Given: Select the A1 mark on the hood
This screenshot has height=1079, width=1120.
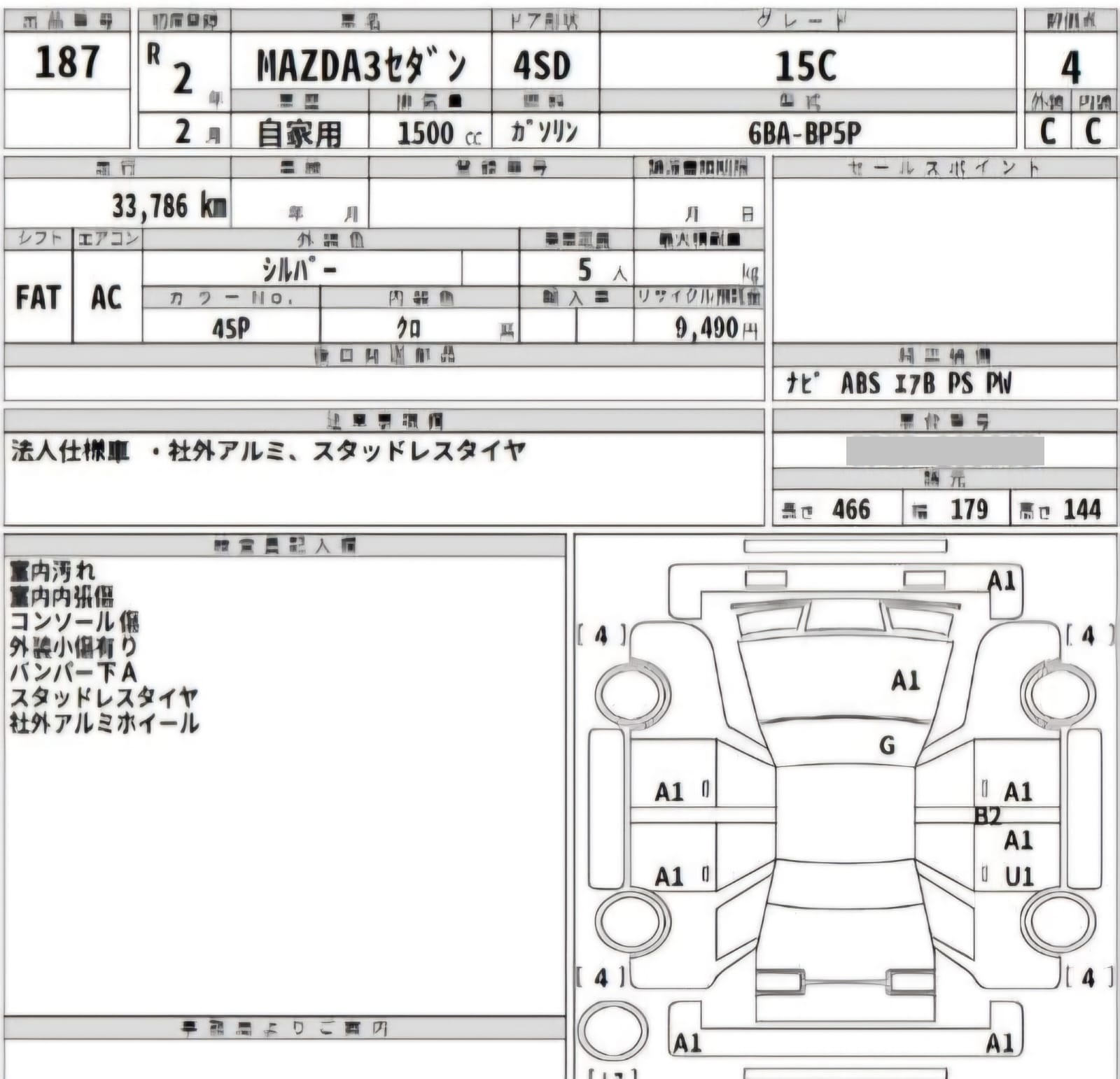Looking at the screenshot, I should [905, 680].
